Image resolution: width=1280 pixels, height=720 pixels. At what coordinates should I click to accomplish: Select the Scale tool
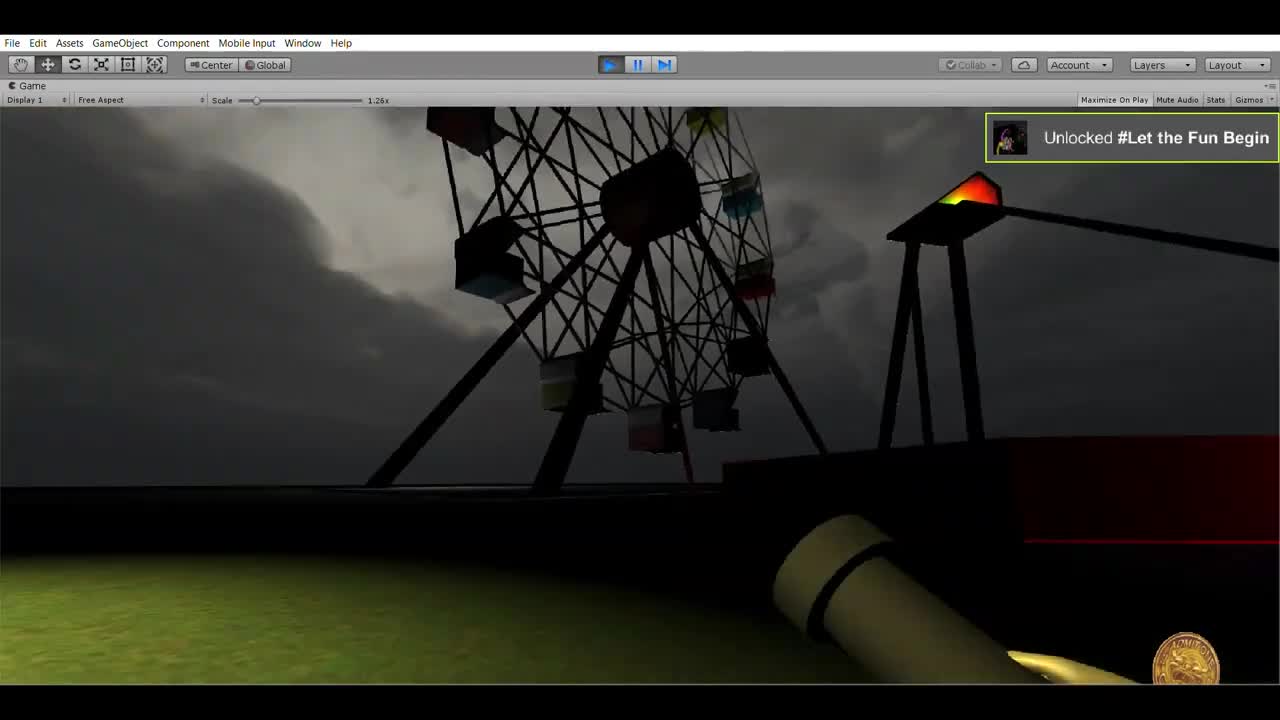coord(101,65)
